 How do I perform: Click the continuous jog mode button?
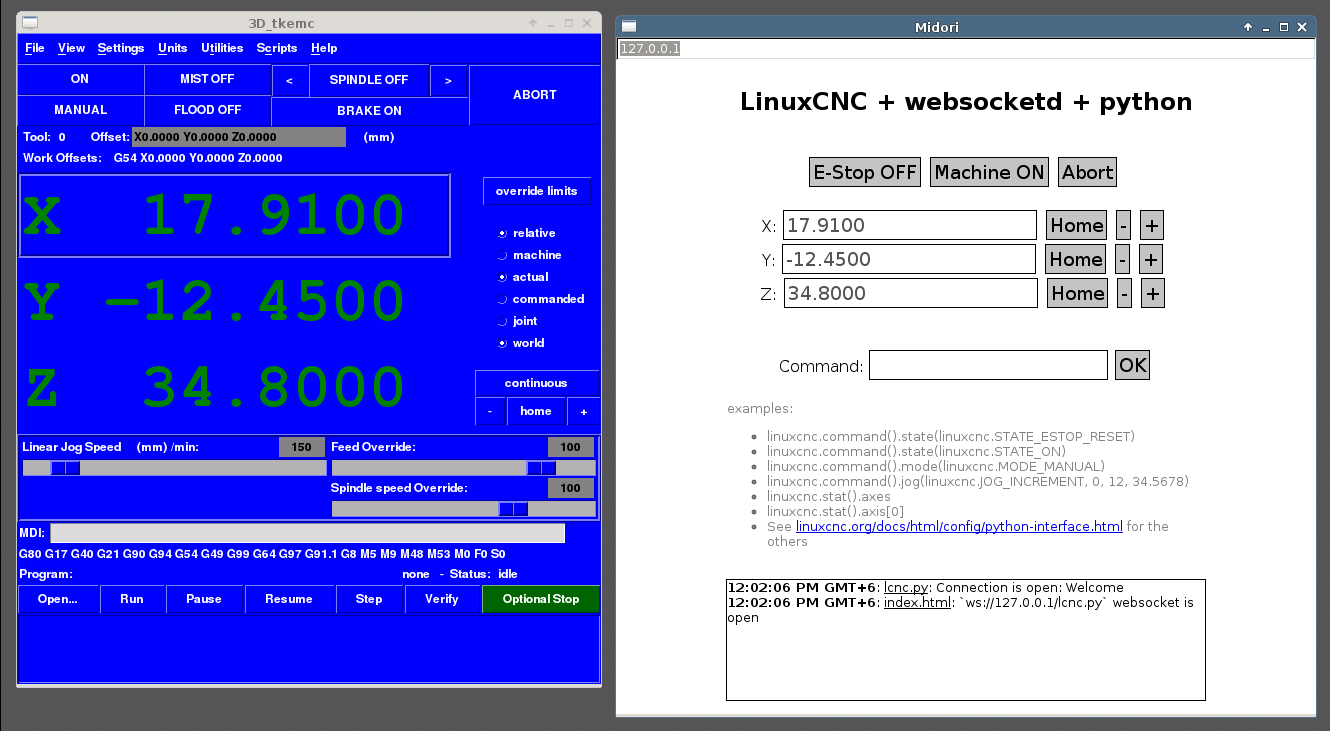pyautogui.click(x=536, y=383)
